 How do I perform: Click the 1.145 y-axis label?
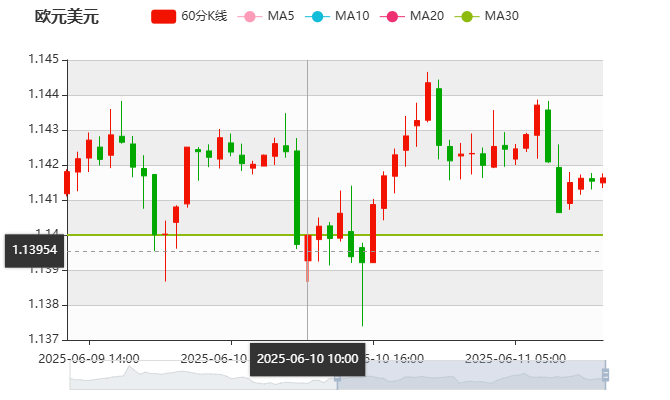click(44, 59)
